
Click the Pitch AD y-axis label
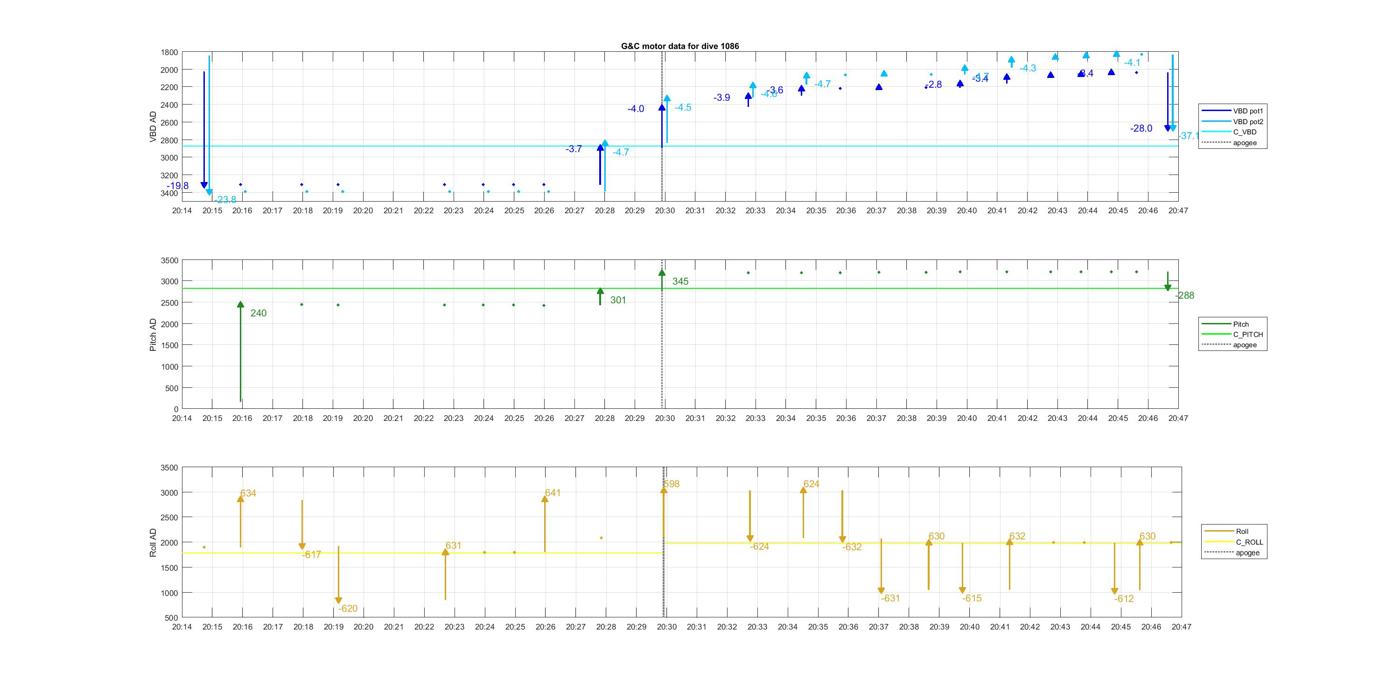pos(153,332)
